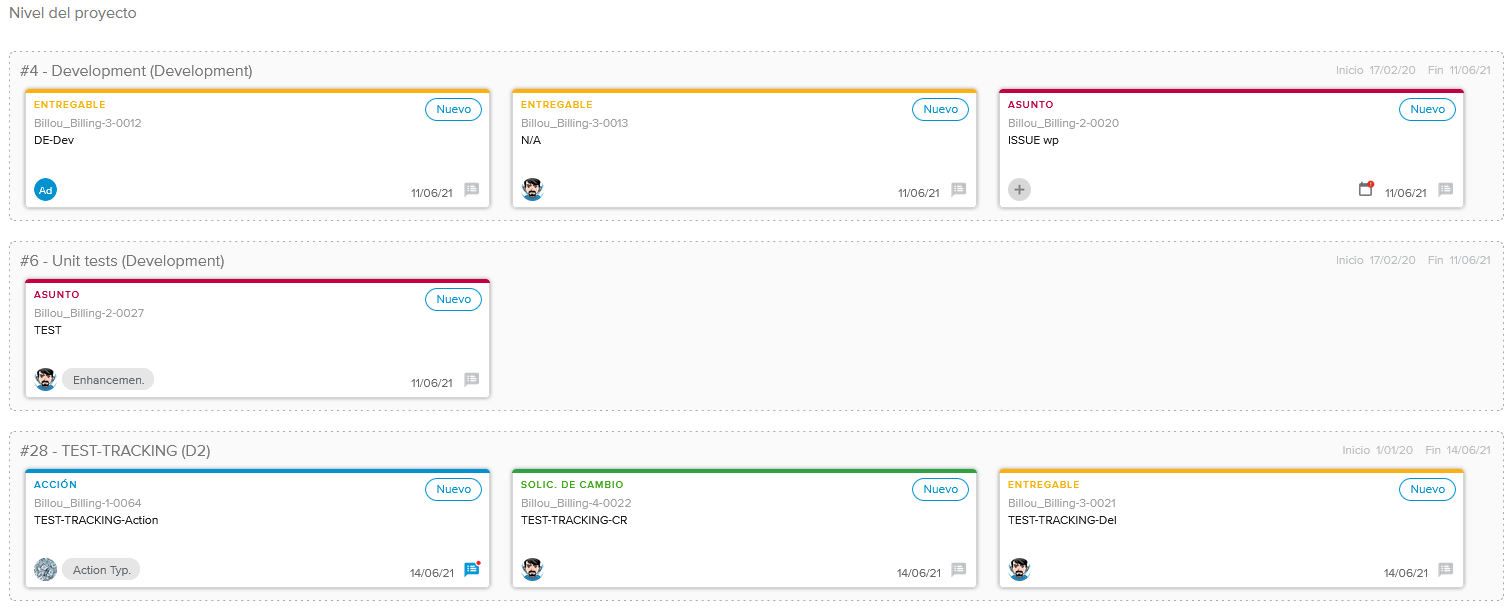Open '#4 - Development (Development)' group header
Viewport: 1512px width, 607px height.
click(136, 71)
